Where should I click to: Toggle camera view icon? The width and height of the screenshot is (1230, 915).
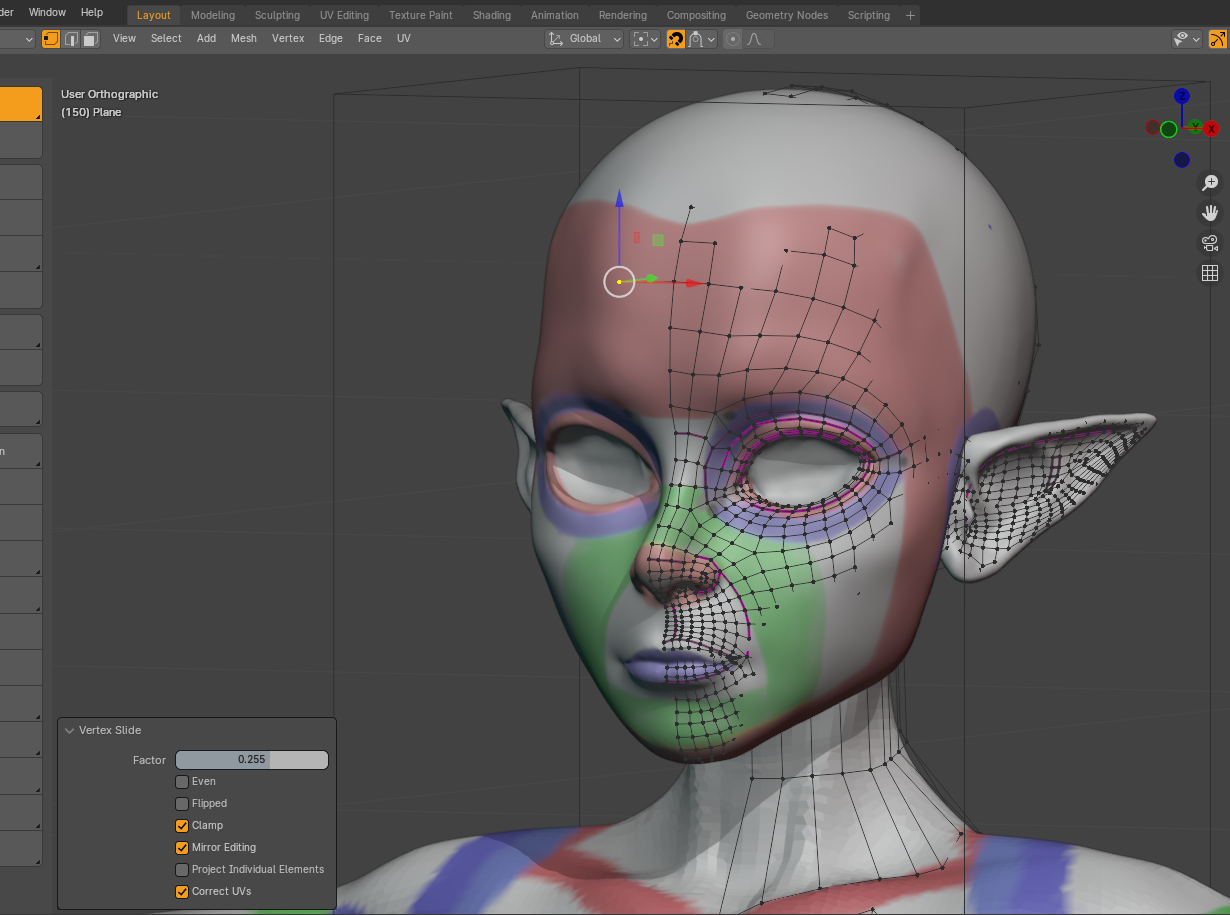(1210, 243)
